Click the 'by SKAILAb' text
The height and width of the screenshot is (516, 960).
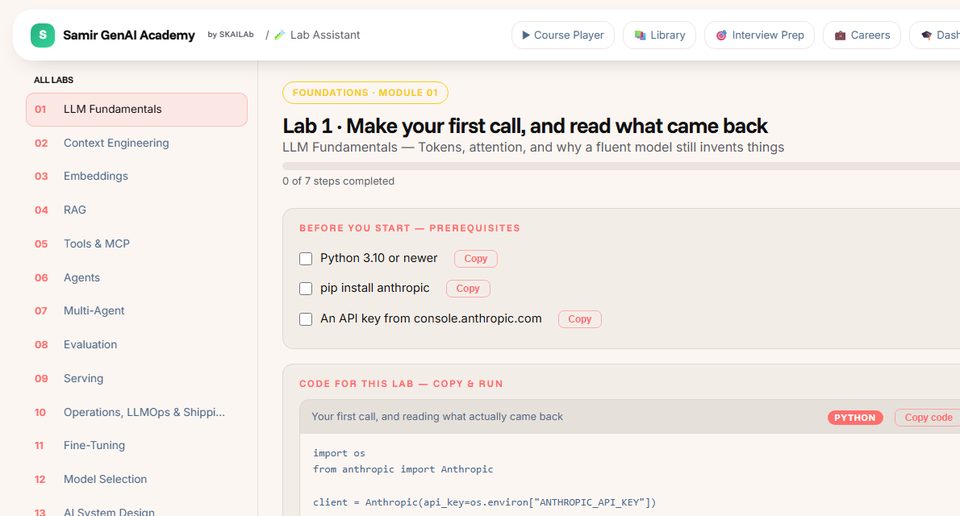[x=231, y=35]
